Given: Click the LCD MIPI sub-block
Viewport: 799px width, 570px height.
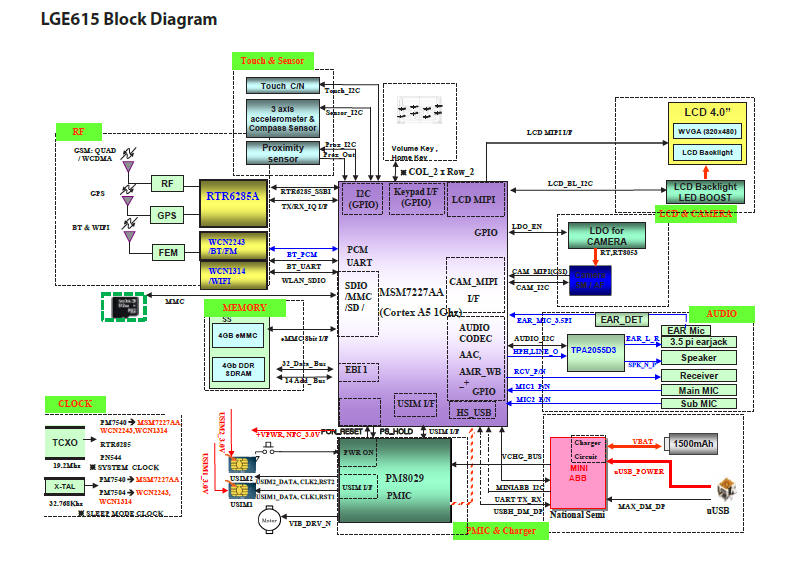Looking at the screenshot, I should [475, 200].
